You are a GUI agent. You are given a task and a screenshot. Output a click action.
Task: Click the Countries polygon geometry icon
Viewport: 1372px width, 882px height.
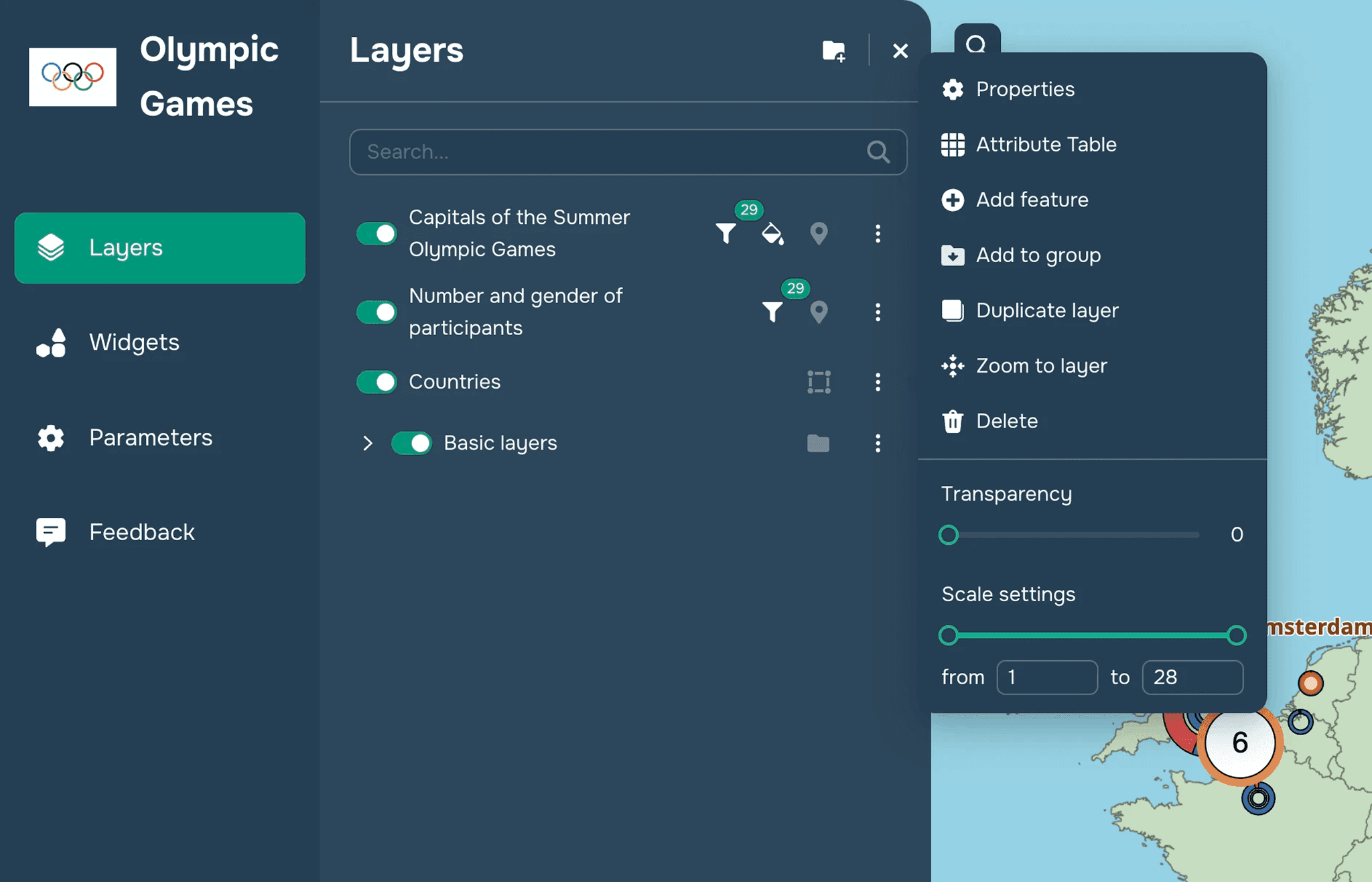click(819, 382)
